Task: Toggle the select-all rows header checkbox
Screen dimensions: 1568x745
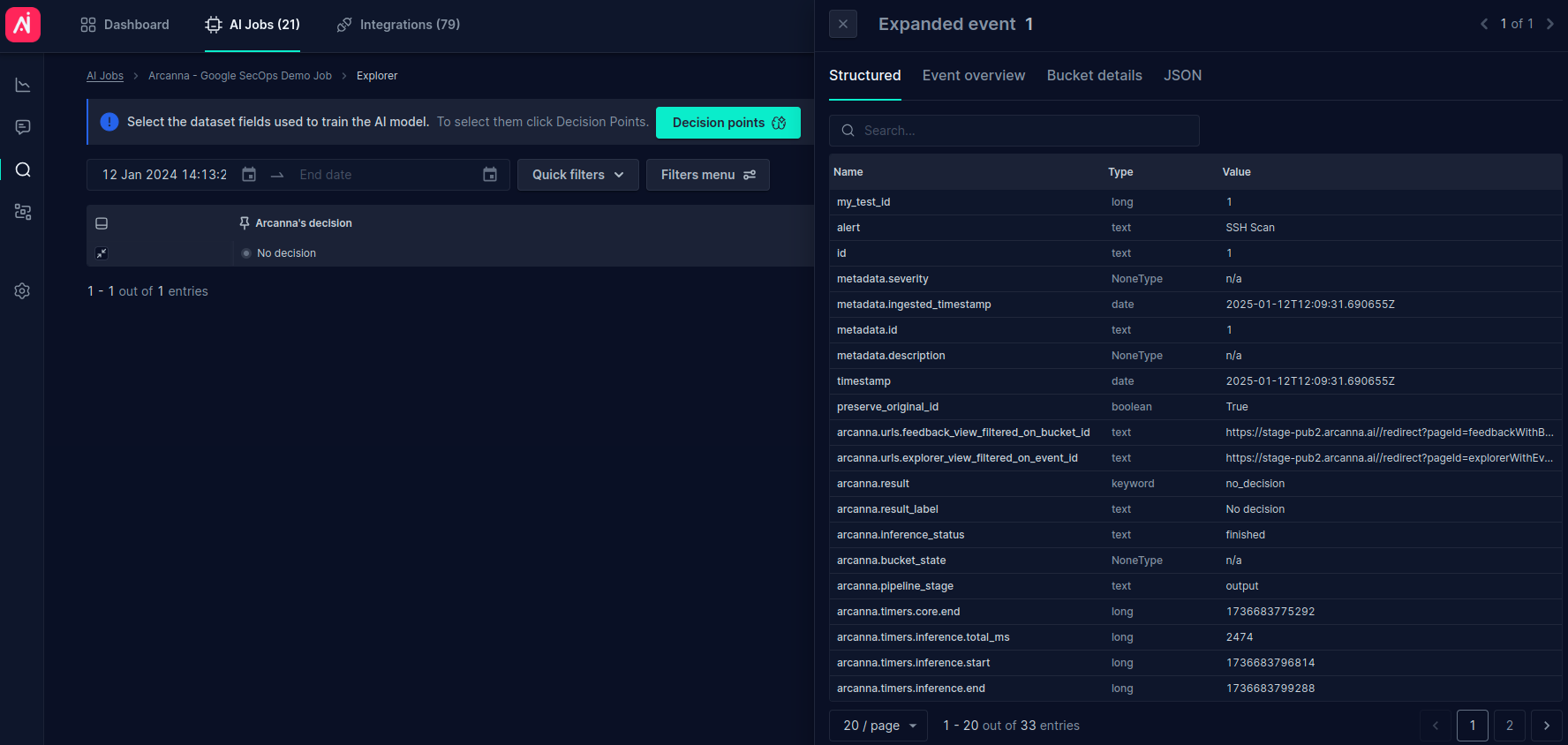Action: (x=102, y=223)
